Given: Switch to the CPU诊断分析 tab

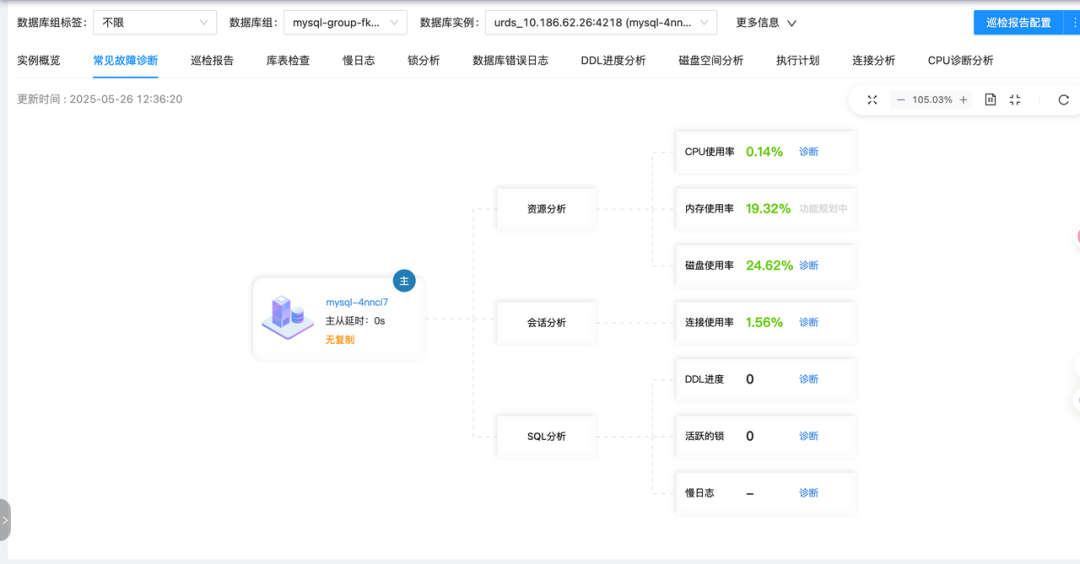Looking at the screenshot, I should [x=960, y=61].
